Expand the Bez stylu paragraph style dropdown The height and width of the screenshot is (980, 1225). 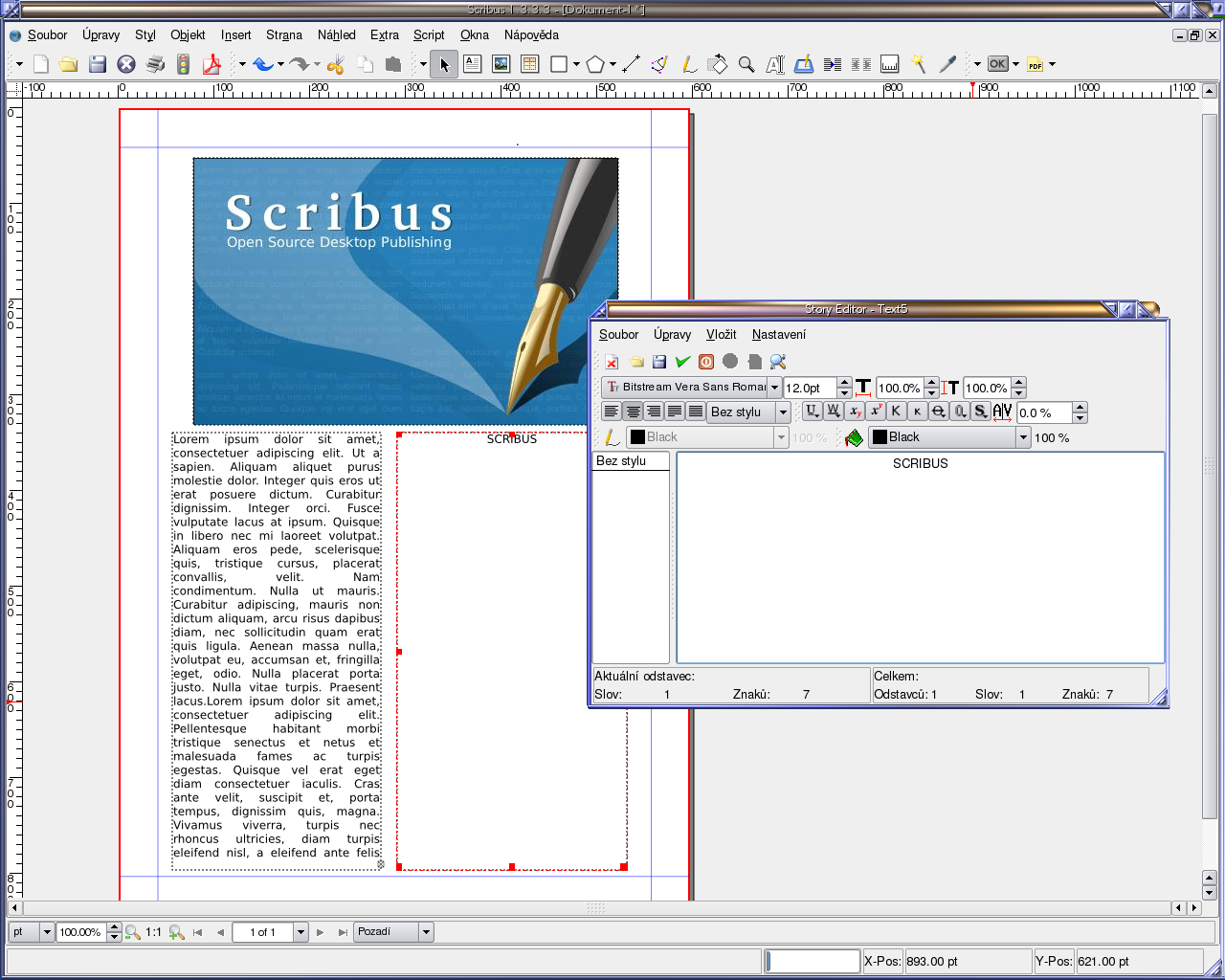point(783,412)
